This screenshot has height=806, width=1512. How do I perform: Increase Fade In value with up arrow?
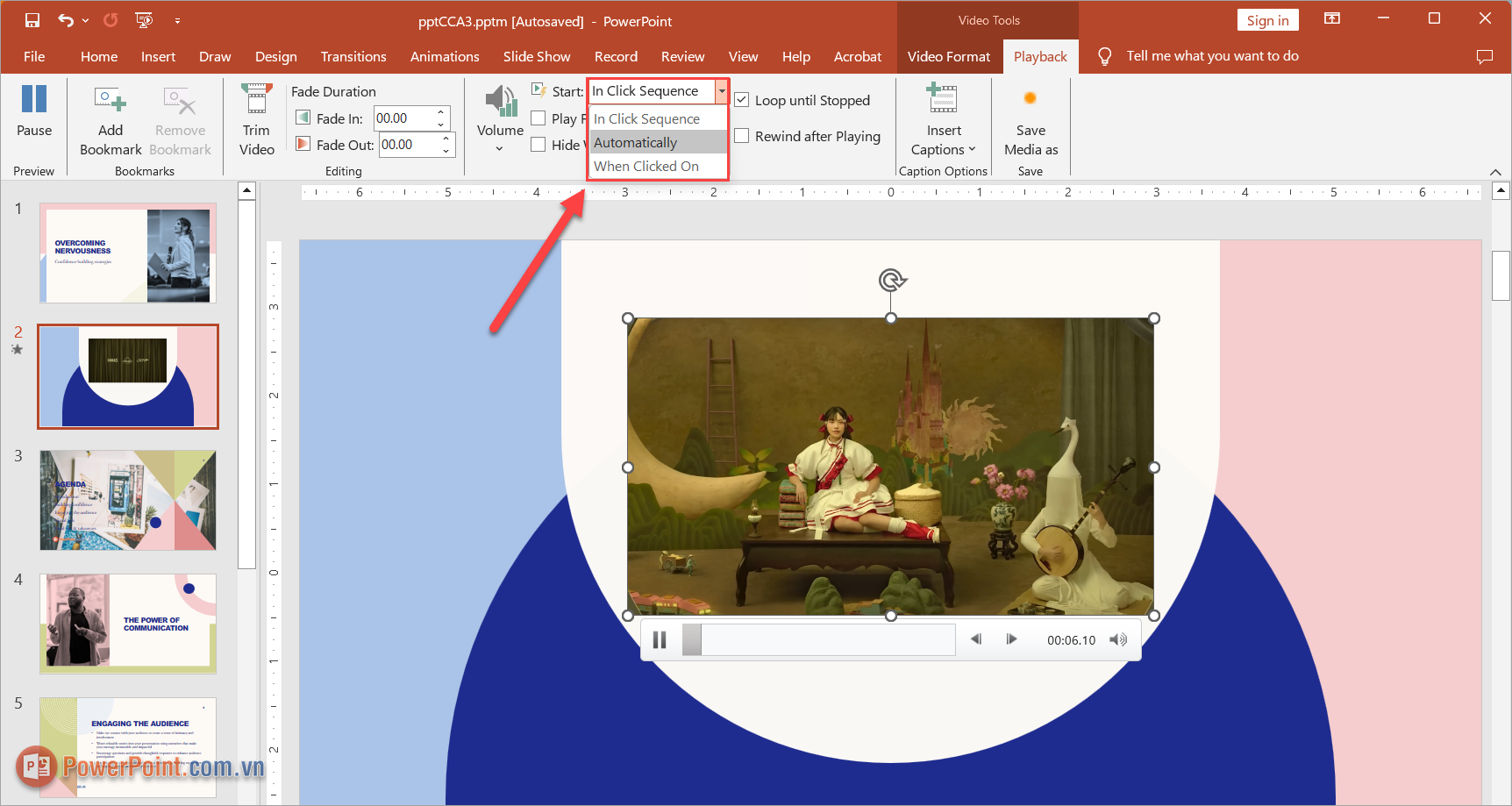[x=441, y=112]
